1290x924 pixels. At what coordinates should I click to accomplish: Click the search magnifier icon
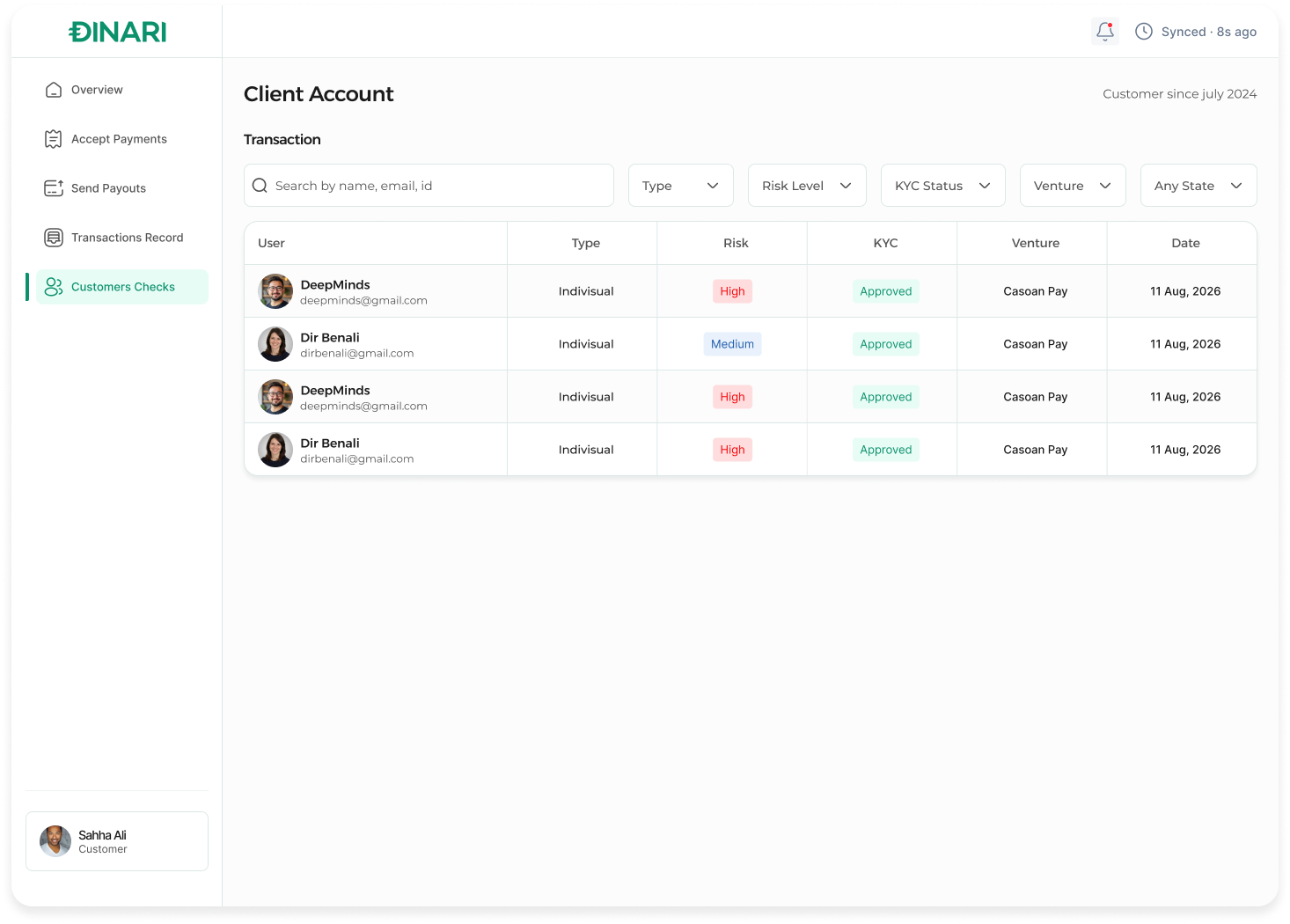(x=260, y=186)
